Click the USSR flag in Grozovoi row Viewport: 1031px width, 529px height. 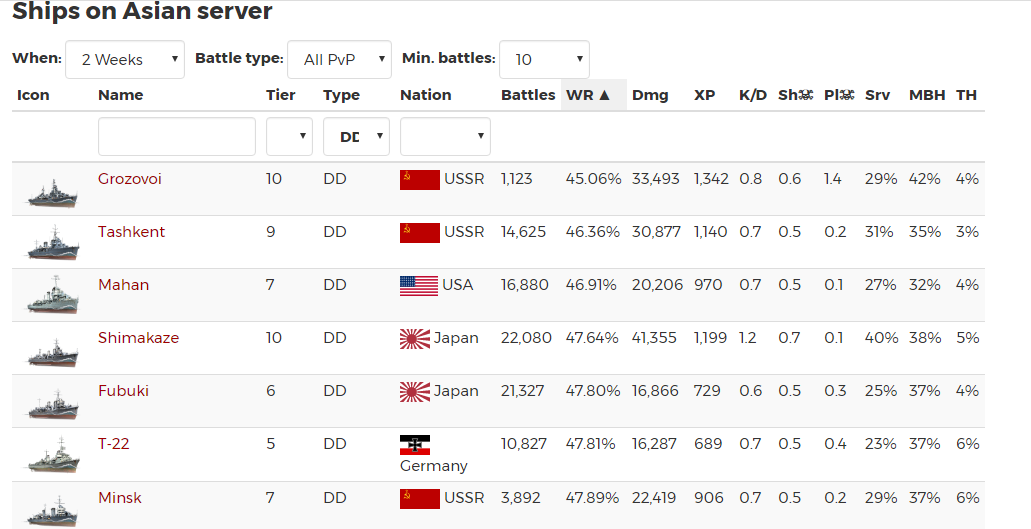click(x=420, y=180)
